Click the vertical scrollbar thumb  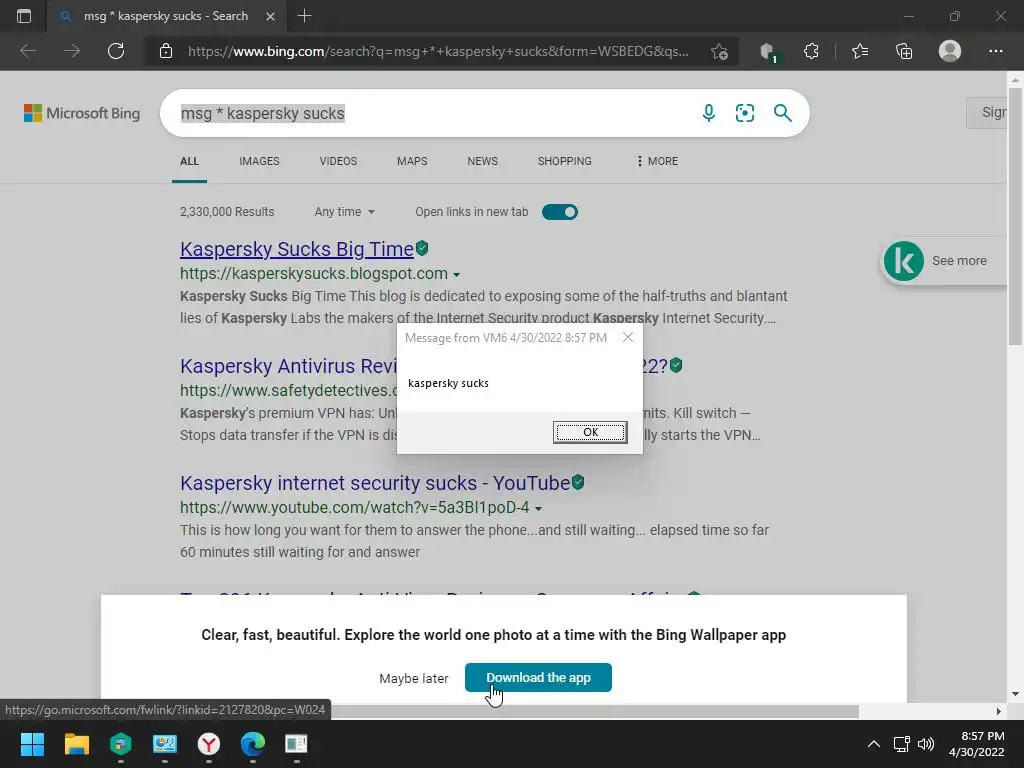coord(1015,216)
